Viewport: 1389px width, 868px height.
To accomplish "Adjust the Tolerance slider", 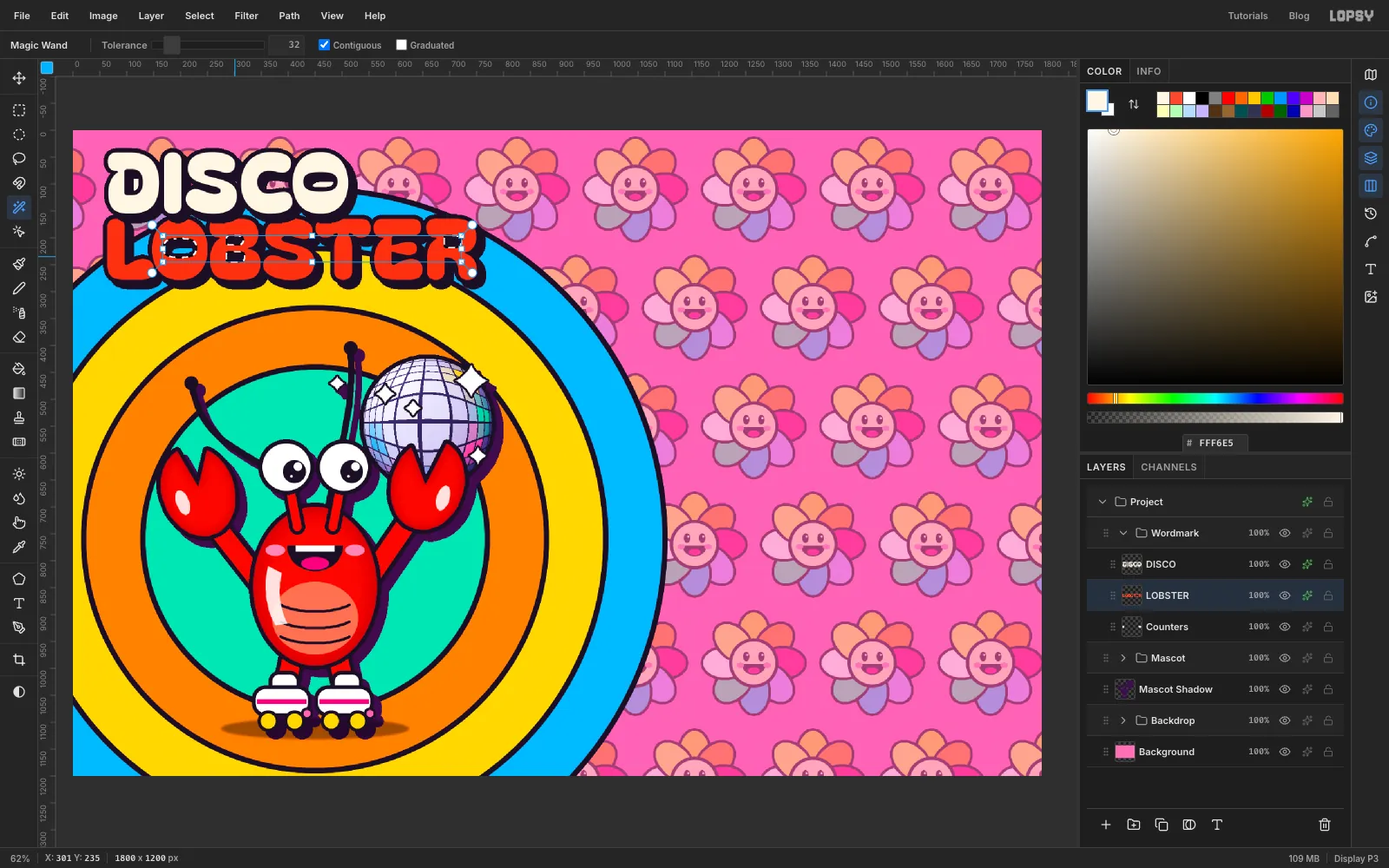I will pyautogui.click(x=208, y=45).
